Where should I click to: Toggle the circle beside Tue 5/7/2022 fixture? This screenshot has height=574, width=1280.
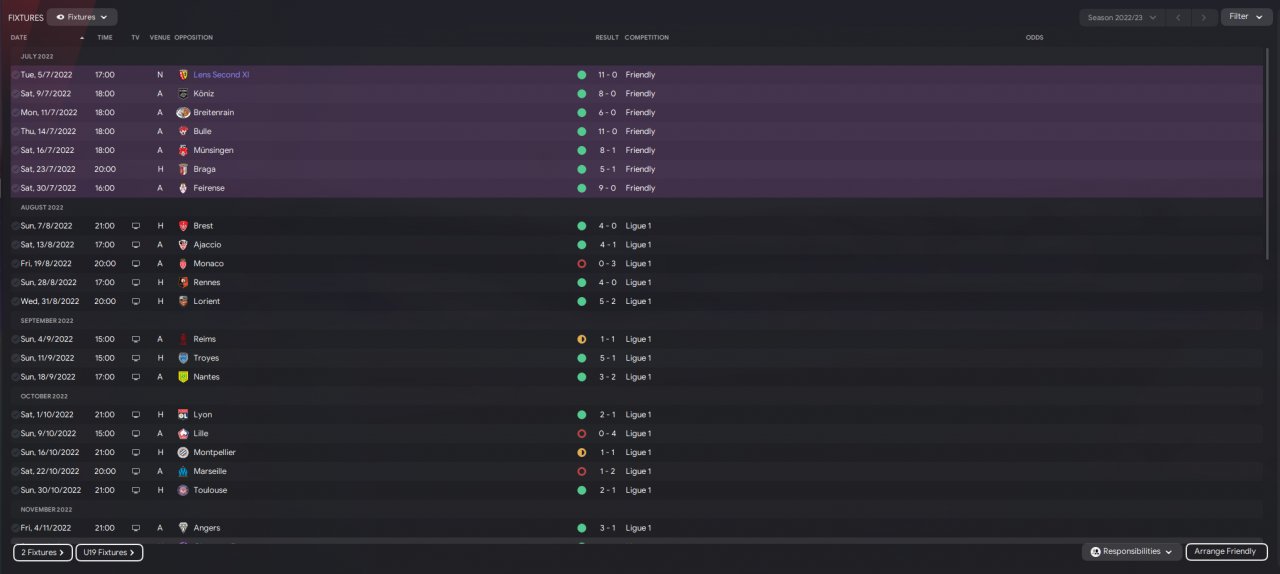click(x=15, y=75)
